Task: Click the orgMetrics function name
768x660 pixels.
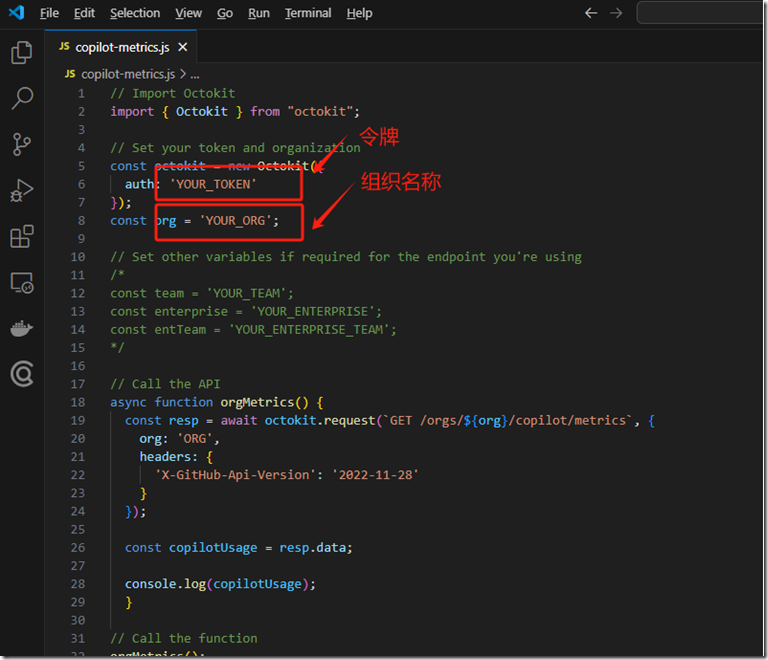Action: click(257, 402)
